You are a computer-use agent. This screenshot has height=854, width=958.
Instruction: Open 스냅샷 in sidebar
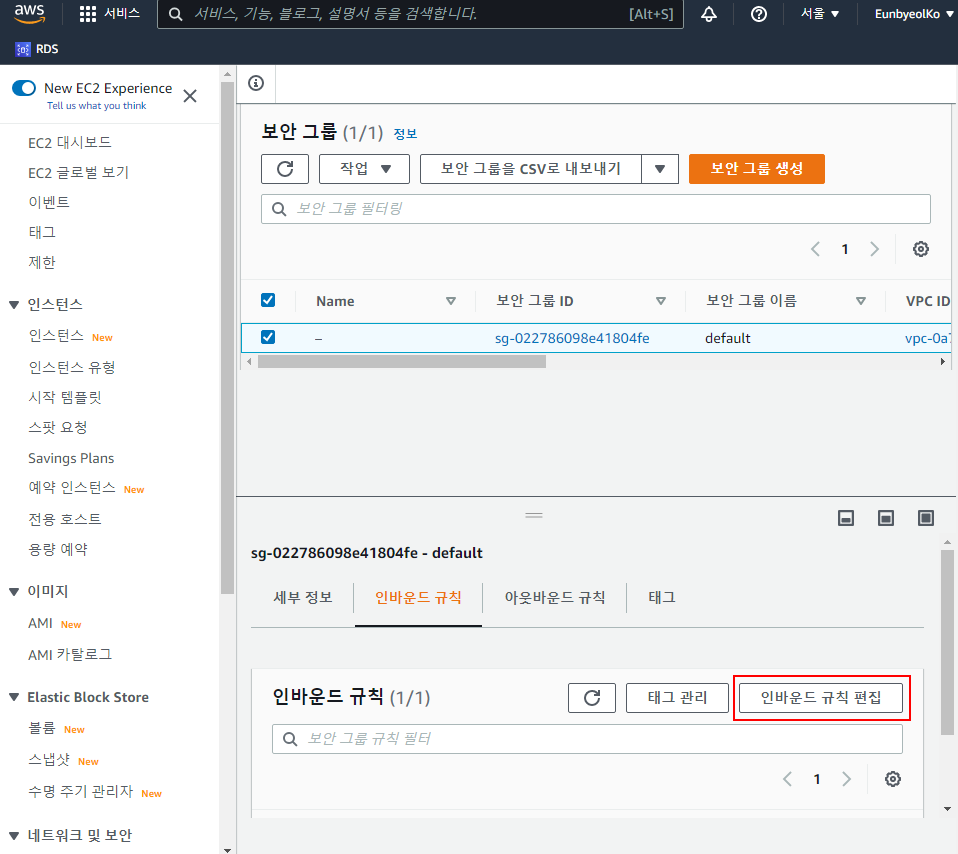[x=49, y=759]
